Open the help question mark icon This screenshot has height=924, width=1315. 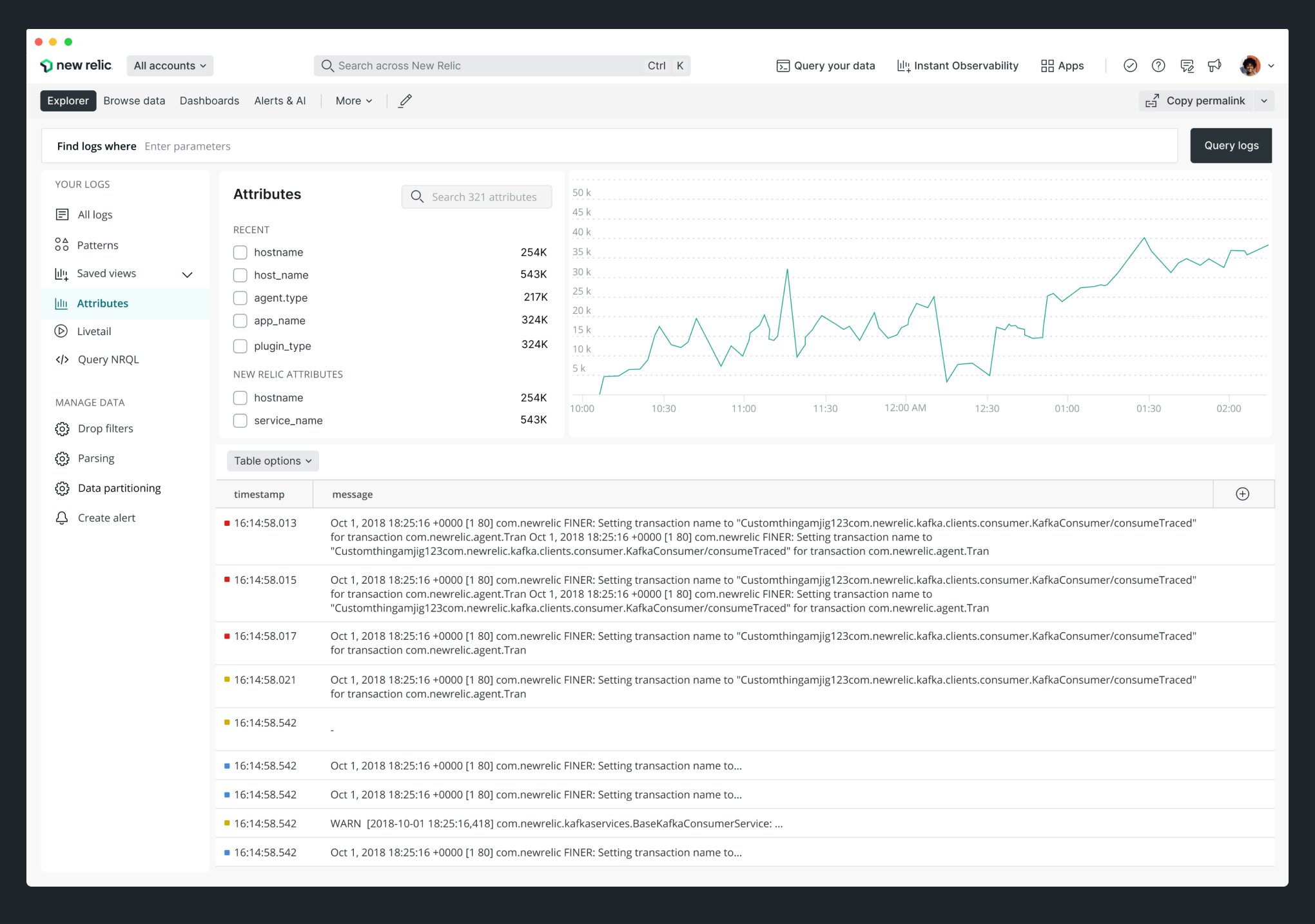(x=1158, y=66)
